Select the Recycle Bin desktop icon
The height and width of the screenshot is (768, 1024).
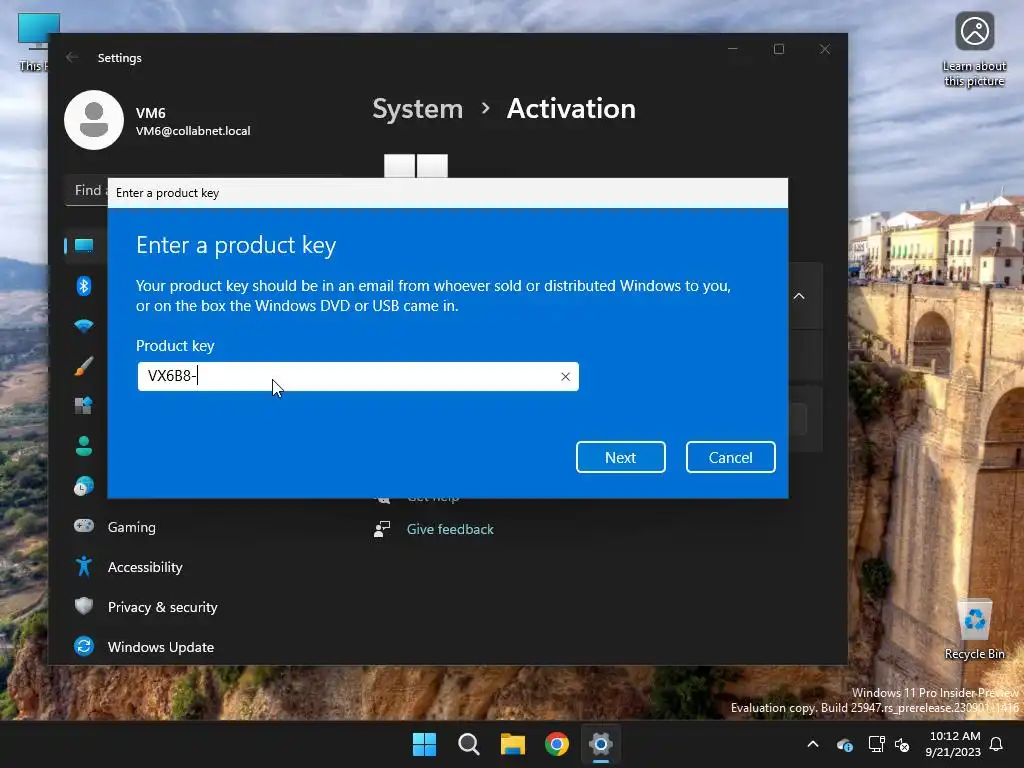974,630
